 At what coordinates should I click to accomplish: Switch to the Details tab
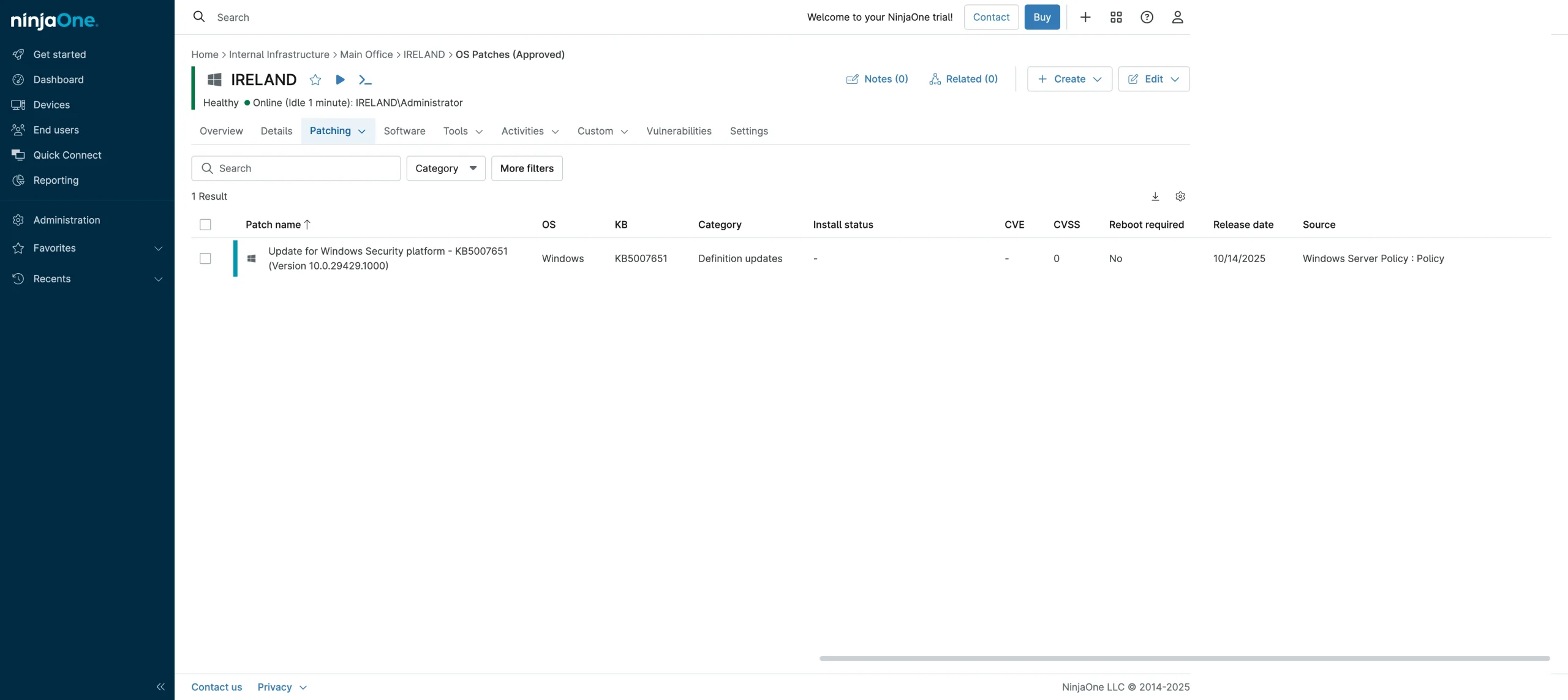276,131
